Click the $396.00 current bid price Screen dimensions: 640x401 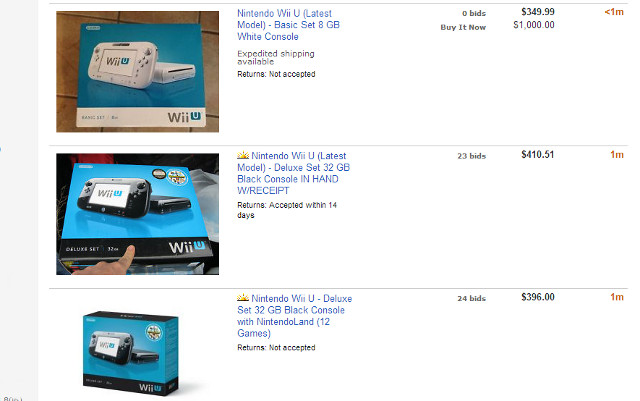[538, 297]
